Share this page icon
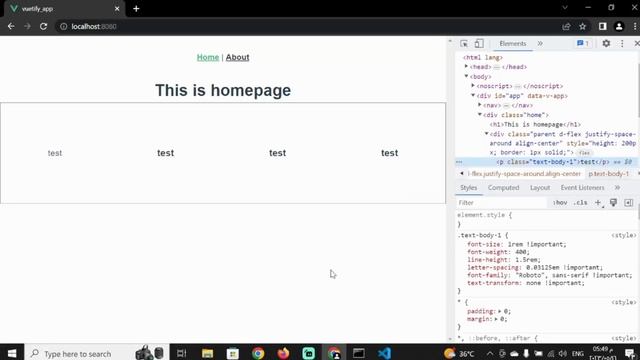Image resolution: width=640 pixels, height=360 pixels. [566, 27]
